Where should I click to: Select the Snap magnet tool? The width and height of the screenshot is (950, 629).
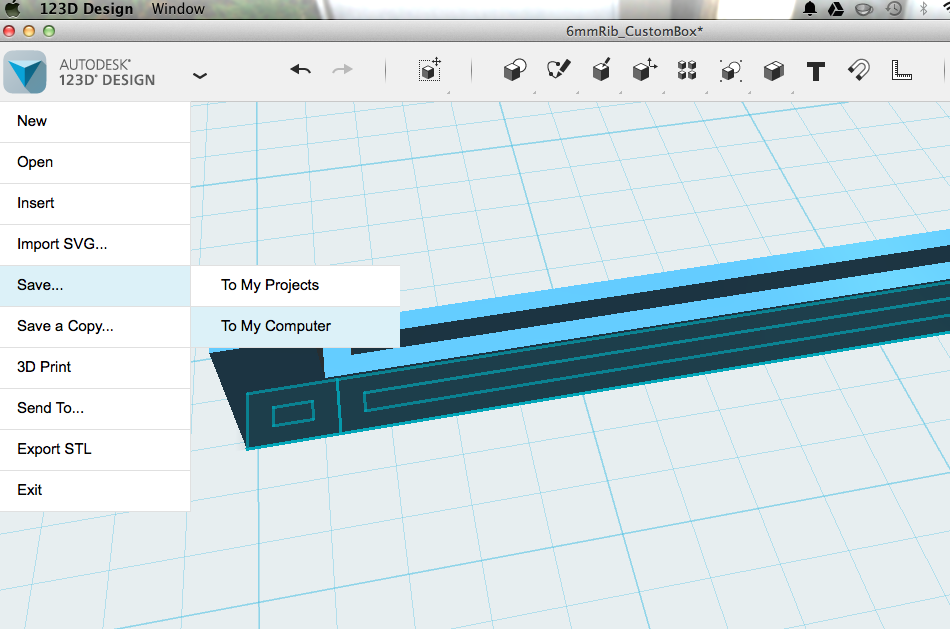pos(859,70)
